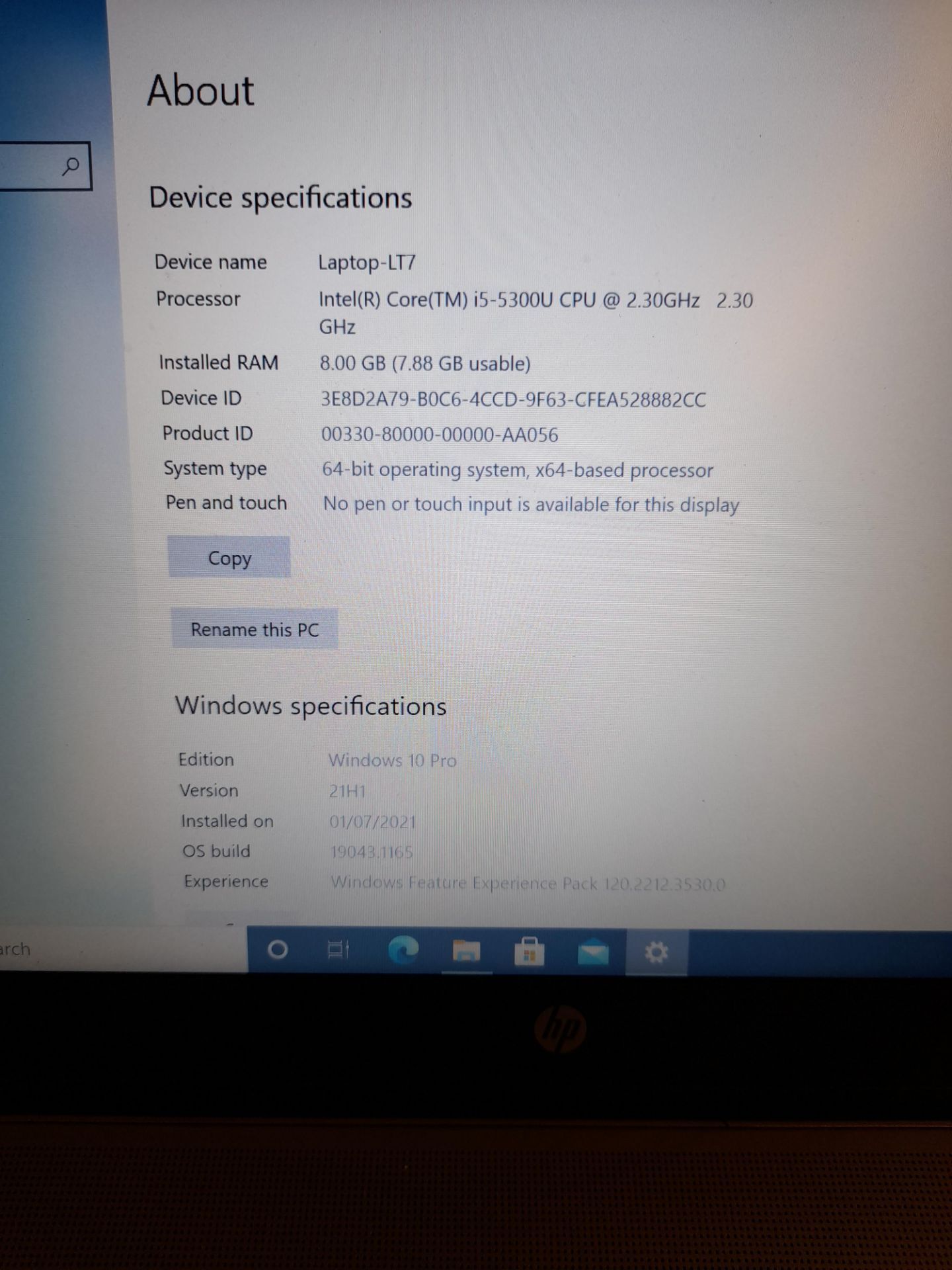Select the processor value Intel Core i5-5300U
Image resolution: width=952 pixels, height=1270 pixels.
coord(535,313)
